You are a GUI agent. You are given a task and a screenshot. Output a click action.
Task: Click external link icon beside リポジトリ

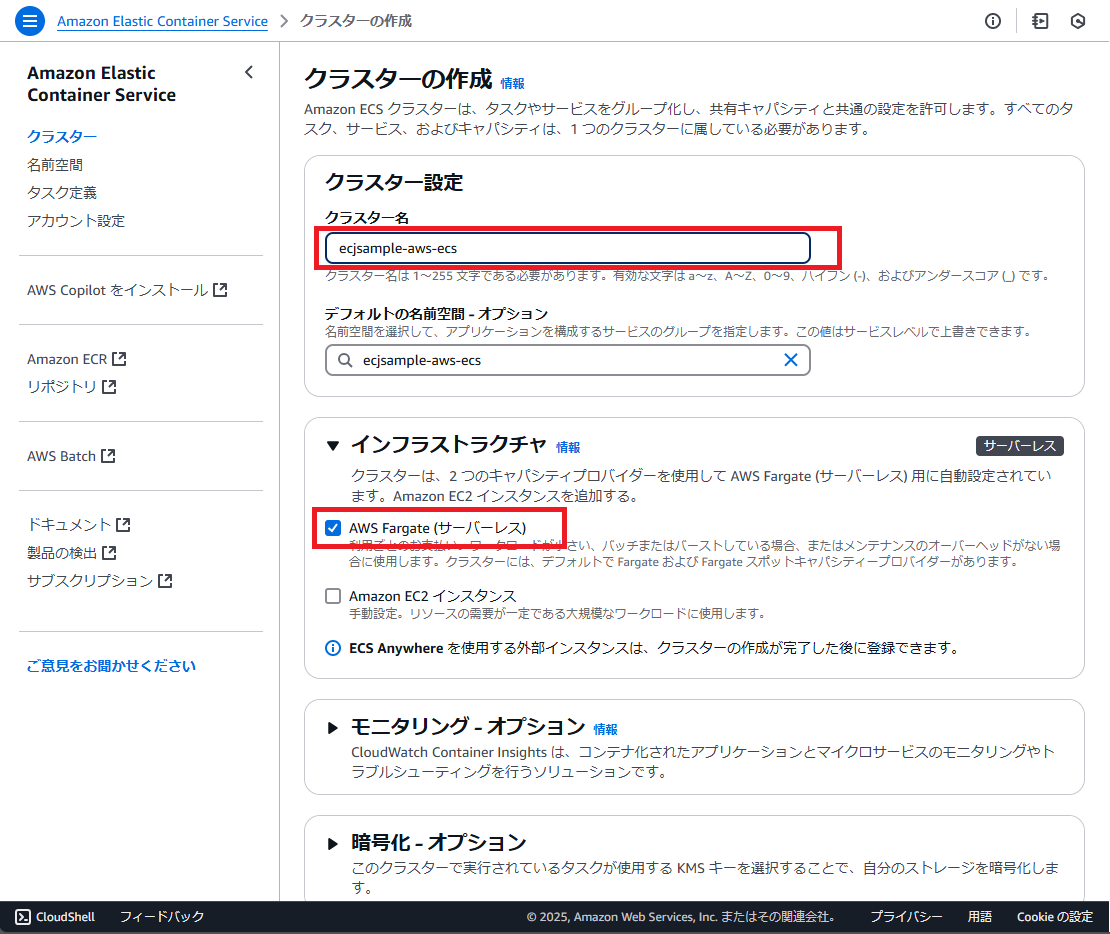point(109,387)
